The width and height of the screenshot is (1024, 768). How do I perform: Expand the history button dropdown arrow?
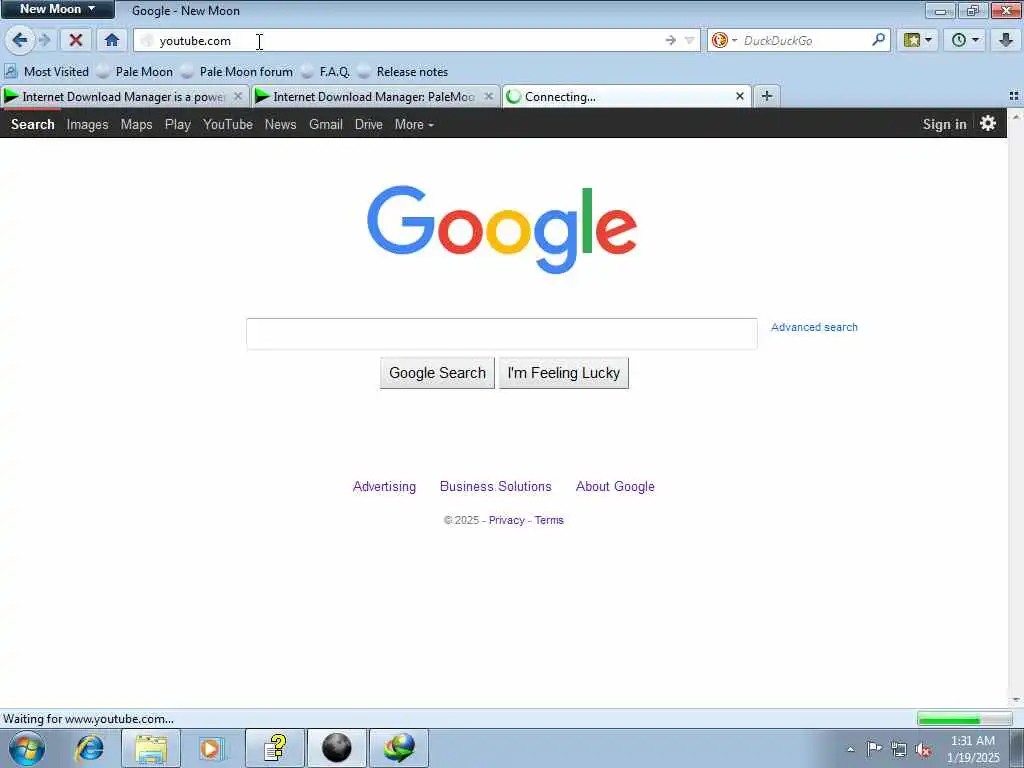[976, 40]
